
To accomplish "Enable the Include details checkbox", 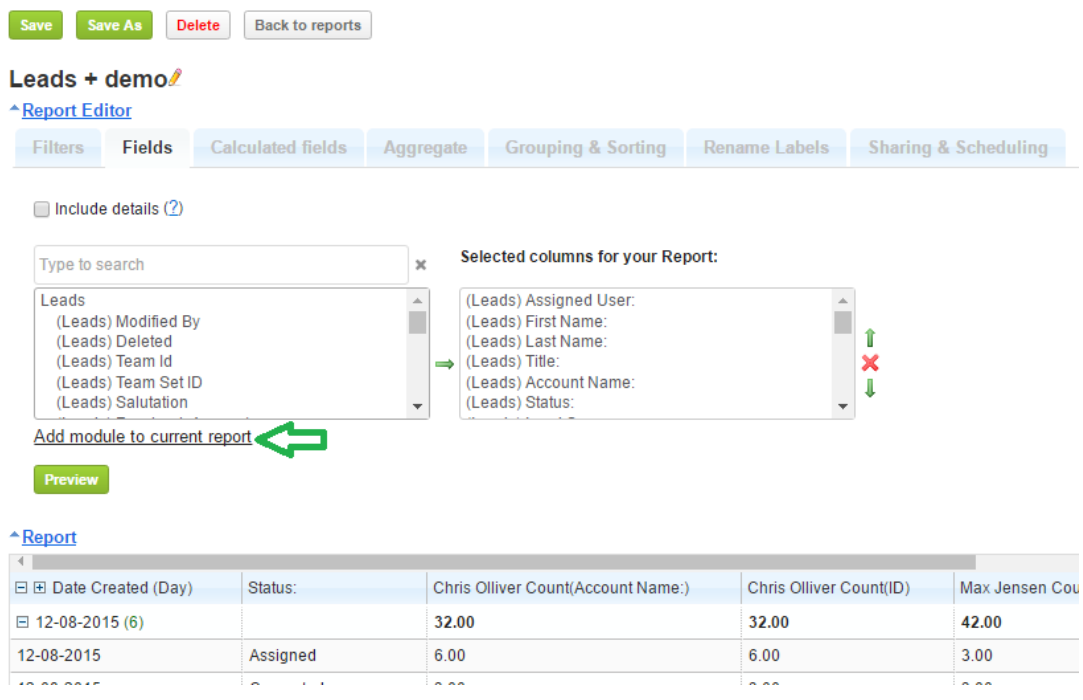I will pos(42,209).
